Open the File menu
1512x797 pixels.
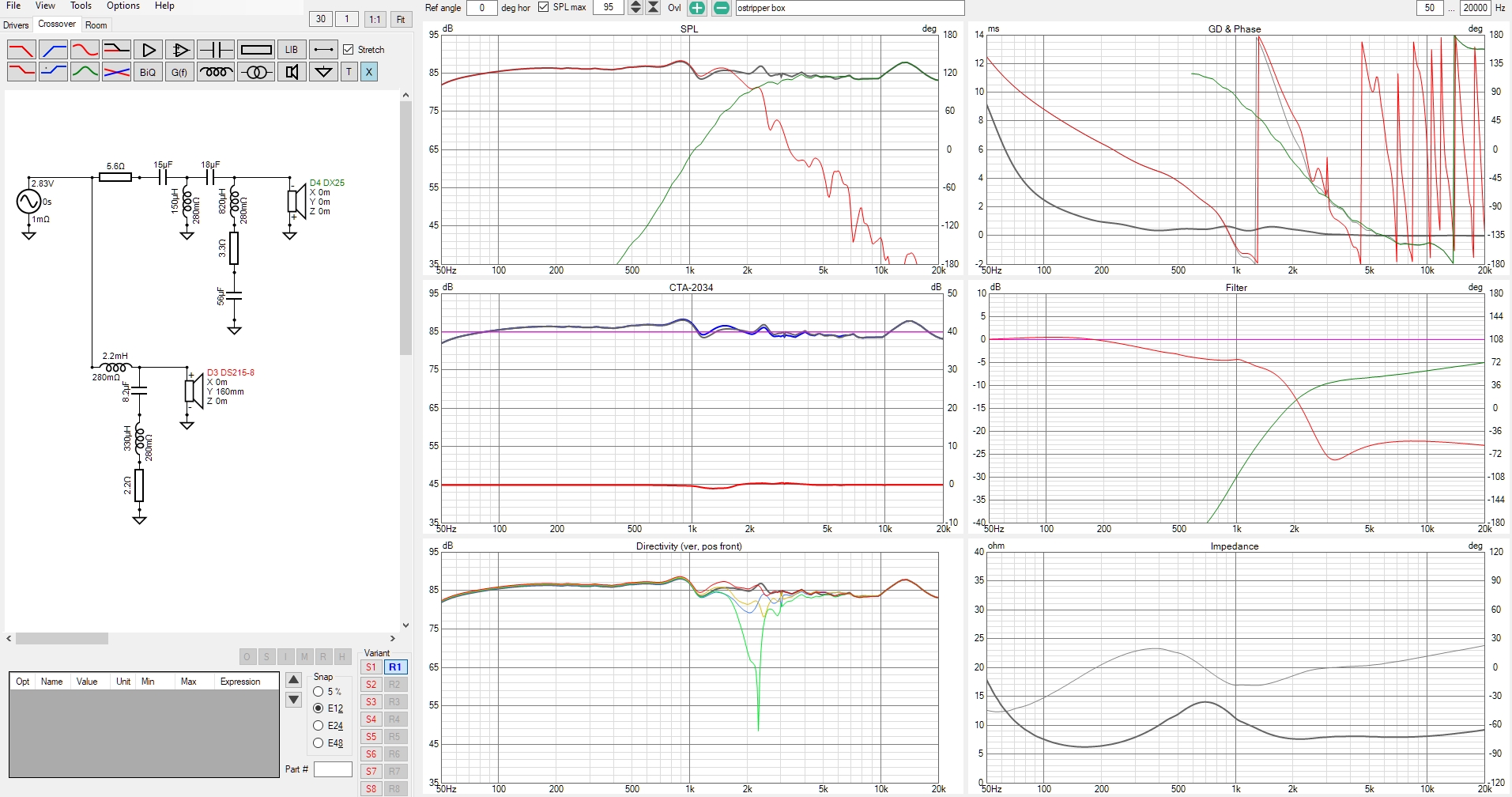[13, 6]
